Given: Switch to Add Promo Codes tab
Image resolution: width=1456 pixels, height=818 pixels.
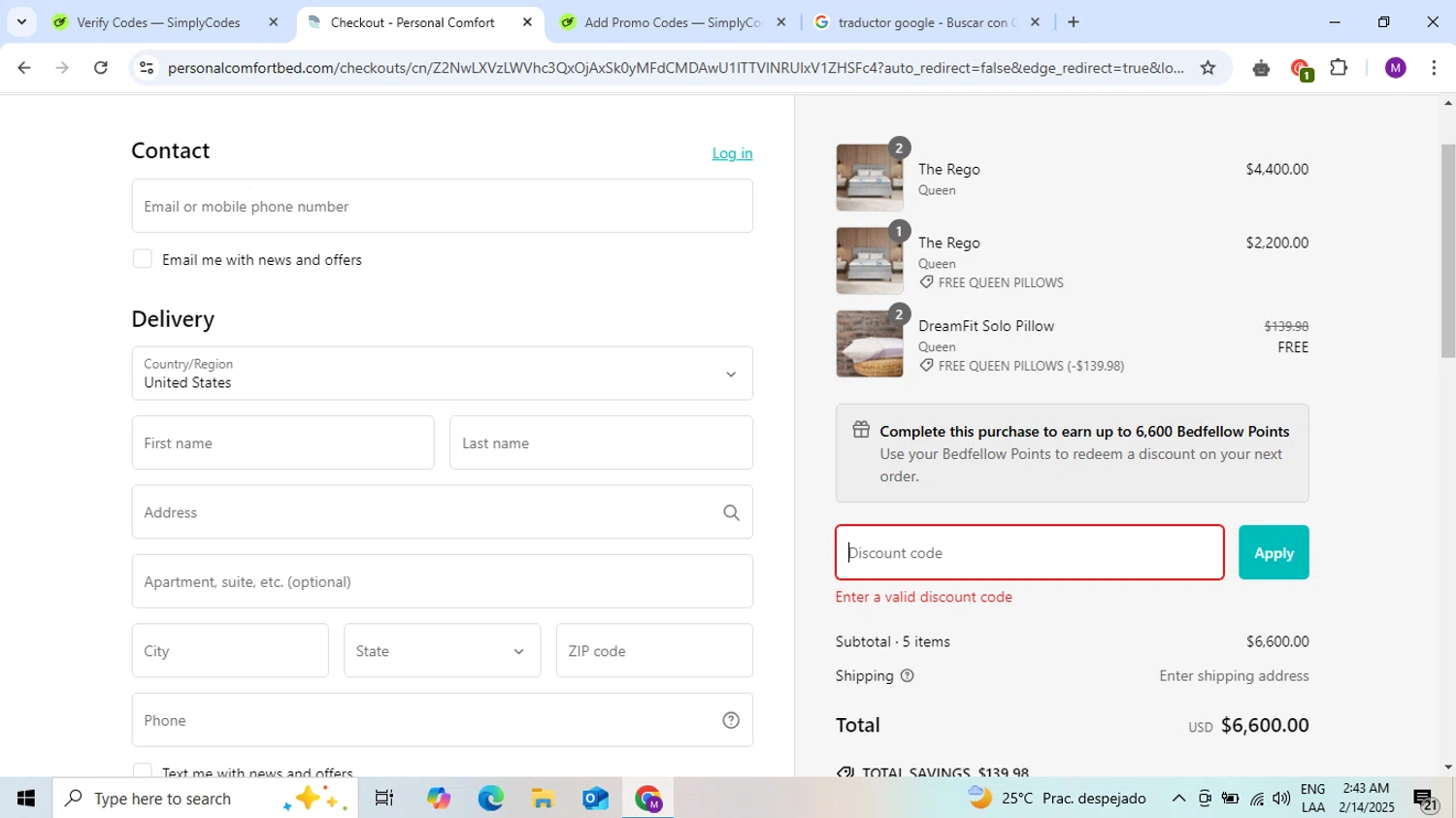Looking at the screenshot, I should (672, 22).
